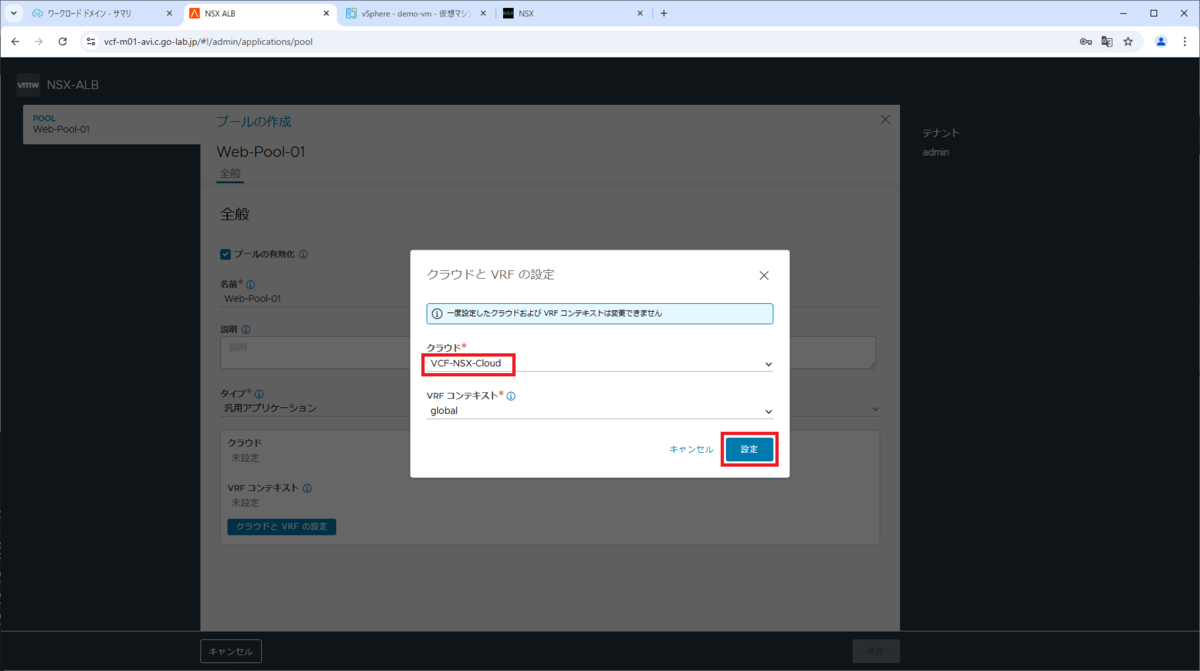Click the info icon beside VRF コンテキスト in the pool form
The image size is (1200, 671).
[307, 488]
